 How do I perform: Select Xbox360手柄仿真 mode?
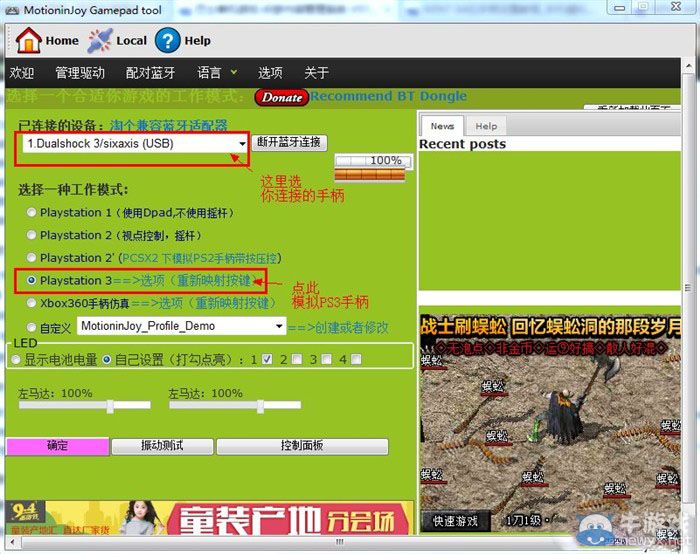pyautogui.click(x=31, y=303)
